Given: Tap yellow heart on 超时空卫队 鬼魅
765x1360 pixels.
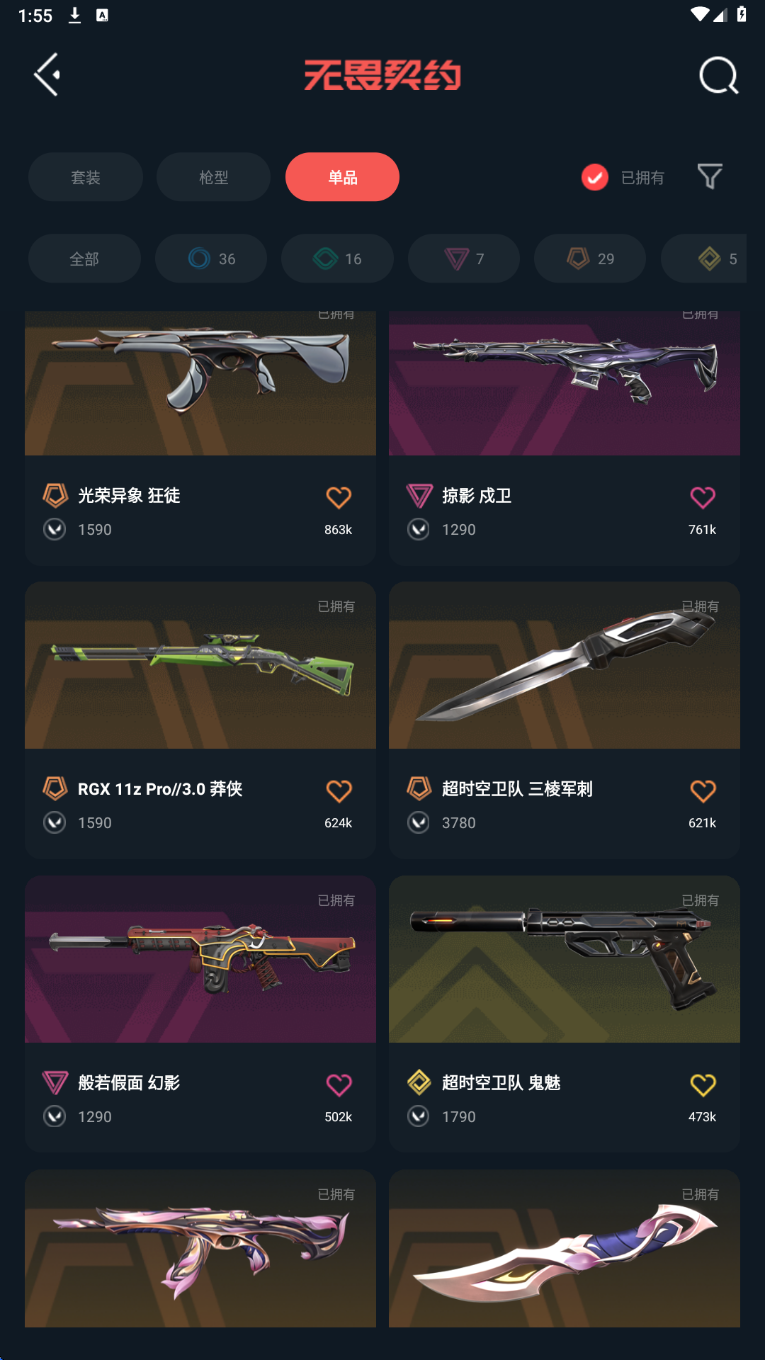Looking at the screenshot, I should (x=703, y=1085).
